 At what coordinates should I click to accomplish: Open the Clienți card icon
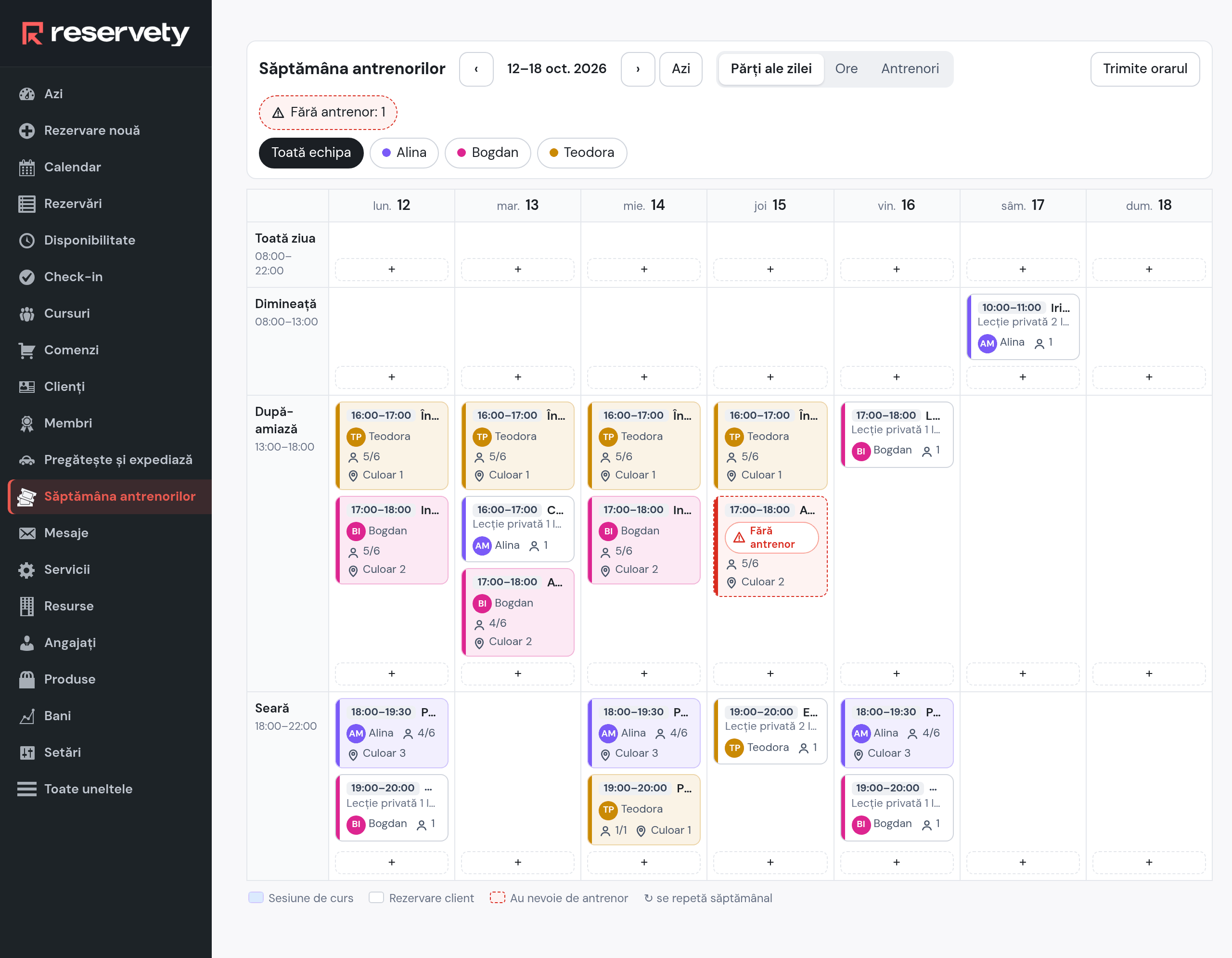pos(26,387)
